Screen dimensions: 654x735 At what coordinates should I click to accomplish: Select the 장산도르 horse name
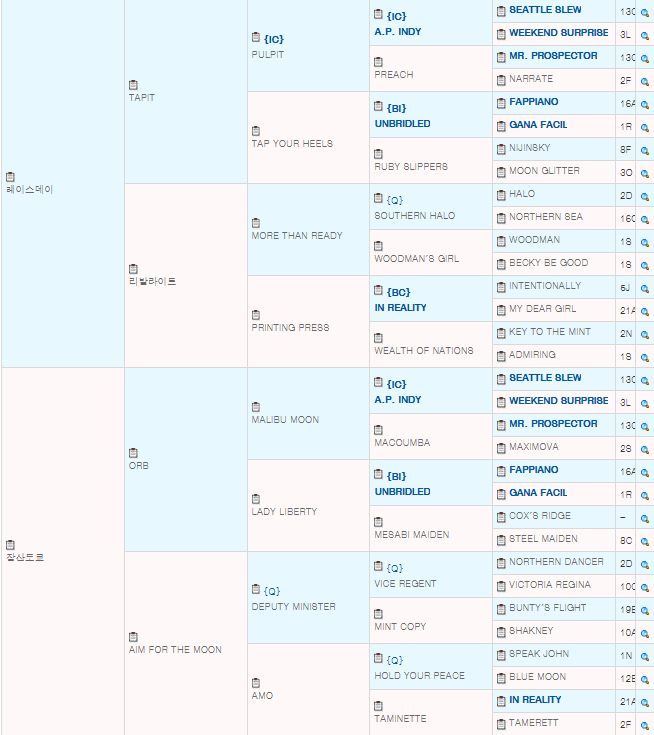pos(26,557)
